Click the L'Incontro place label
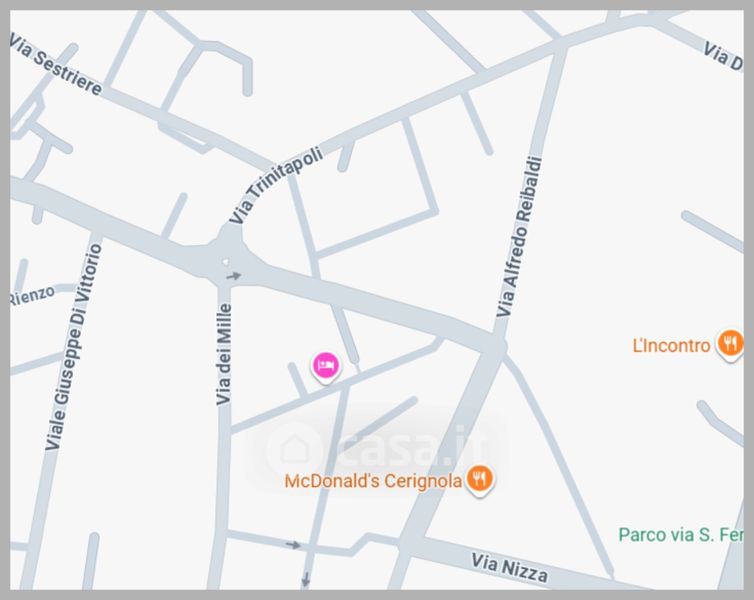The width and height of the screenshot is (754, 600). (x=671, y=346)
